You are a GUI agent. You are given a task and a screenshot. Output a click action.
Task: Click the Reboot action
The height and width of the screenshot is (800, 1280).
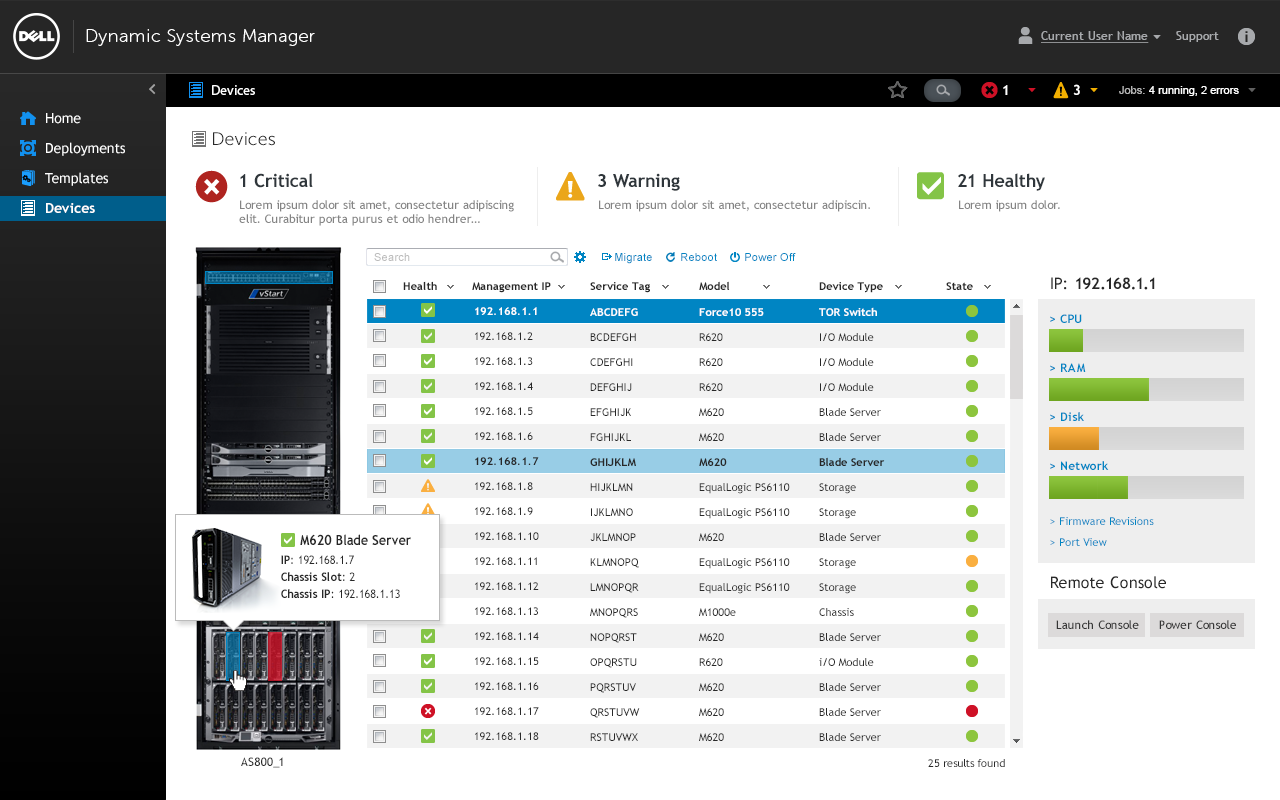[x=691, y=257]
